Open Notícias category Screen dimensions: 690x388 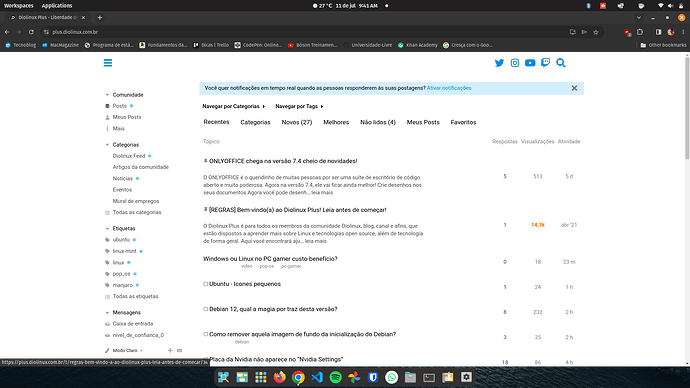[x=123, y=179]
